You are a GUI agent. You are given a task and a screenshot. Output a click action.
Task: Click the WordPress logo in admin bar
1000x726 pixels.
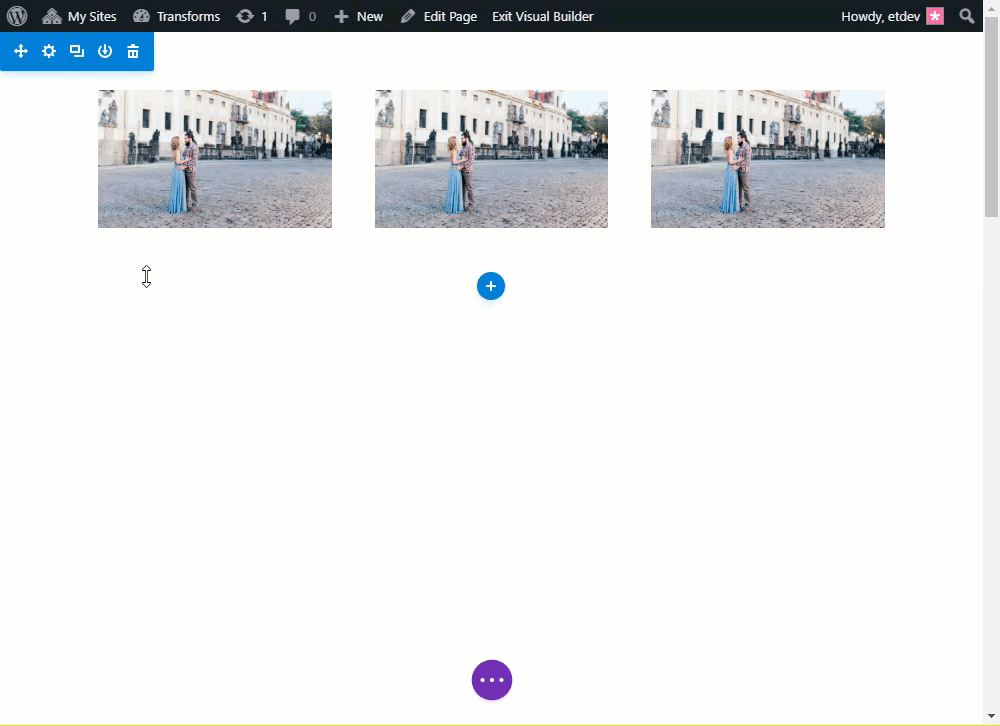[17, 16]
